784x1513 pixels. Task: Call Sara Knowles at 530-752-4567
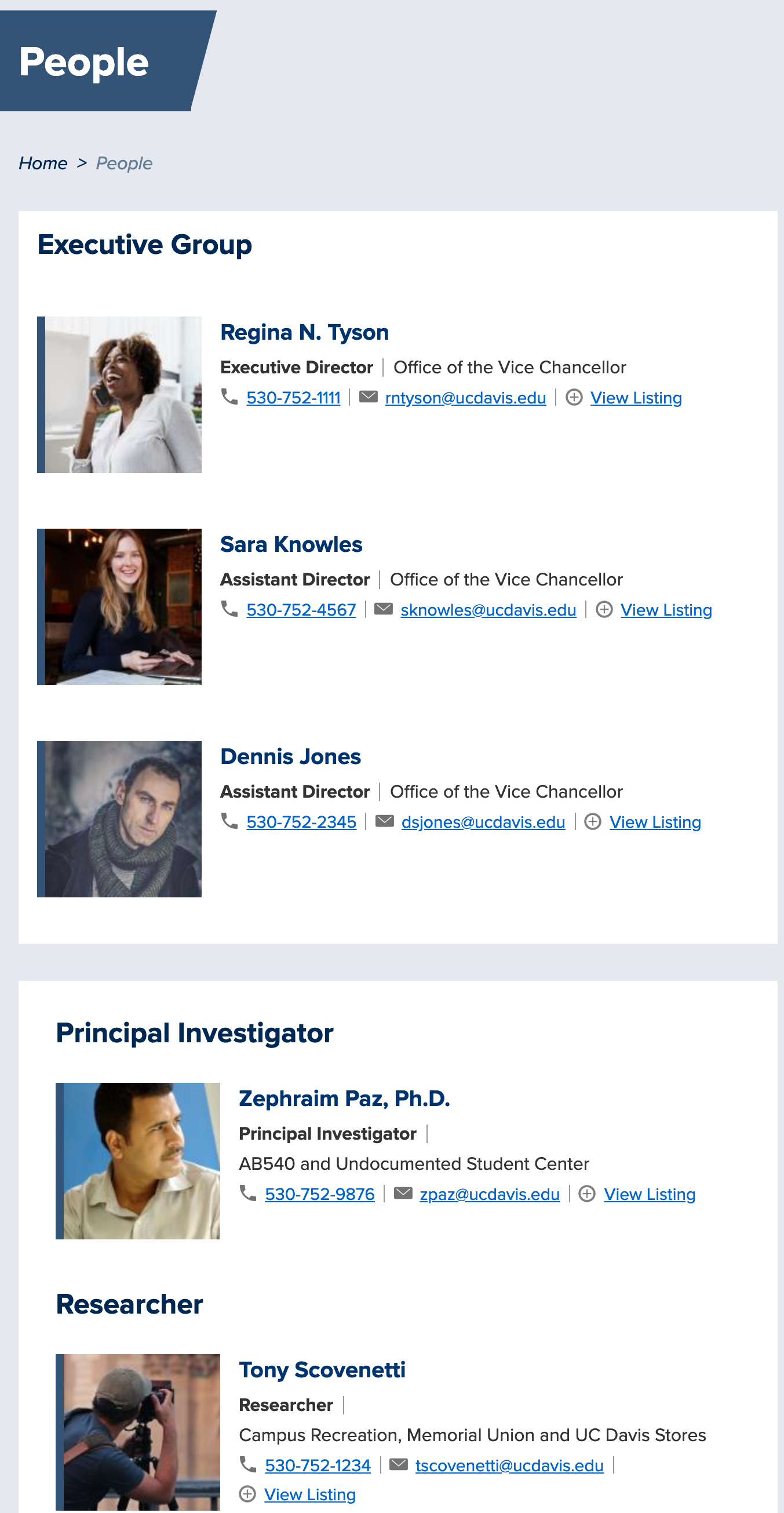point(301,610)
